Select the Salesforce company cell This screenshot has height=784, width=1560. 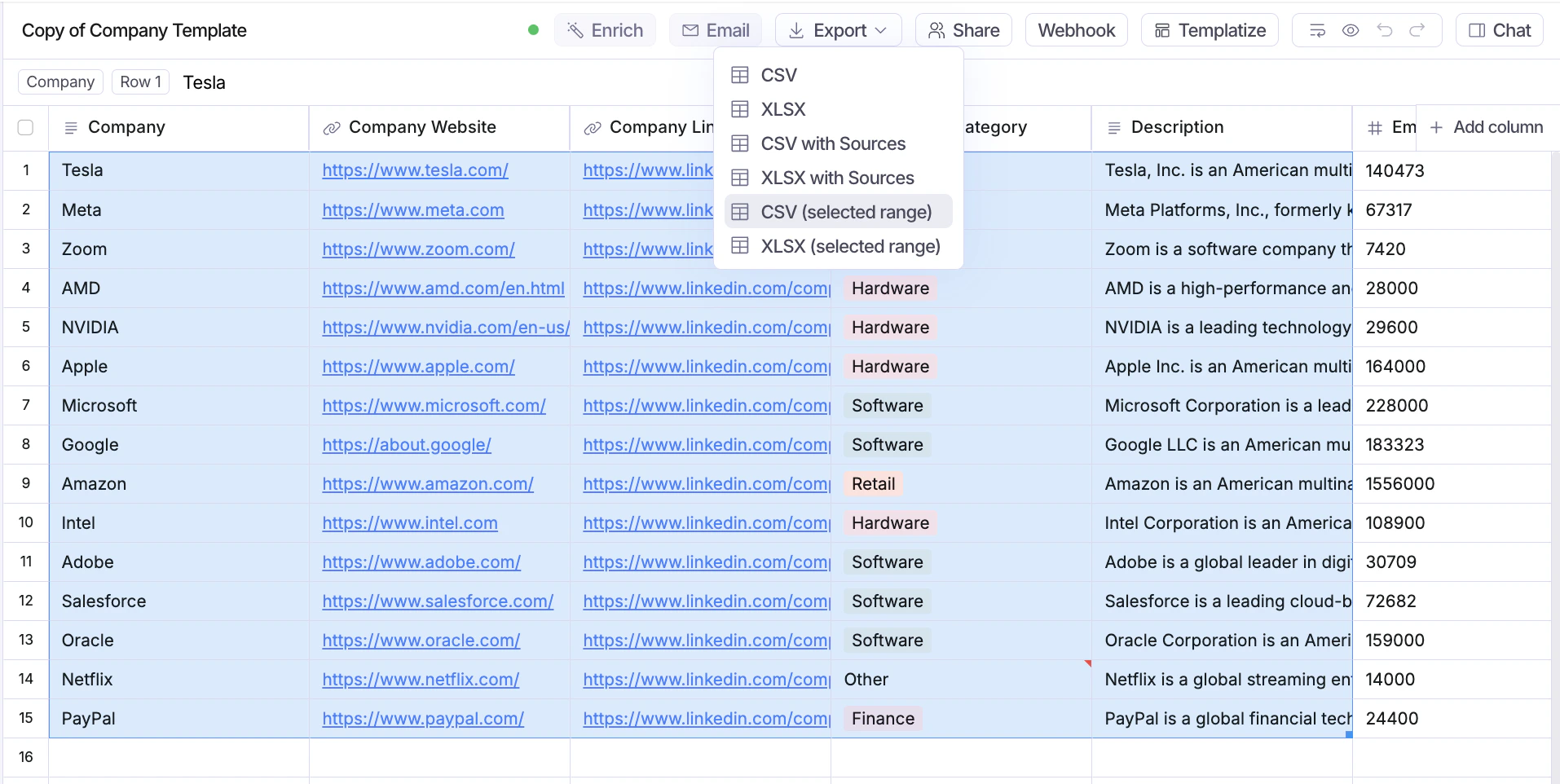point(179,601)
